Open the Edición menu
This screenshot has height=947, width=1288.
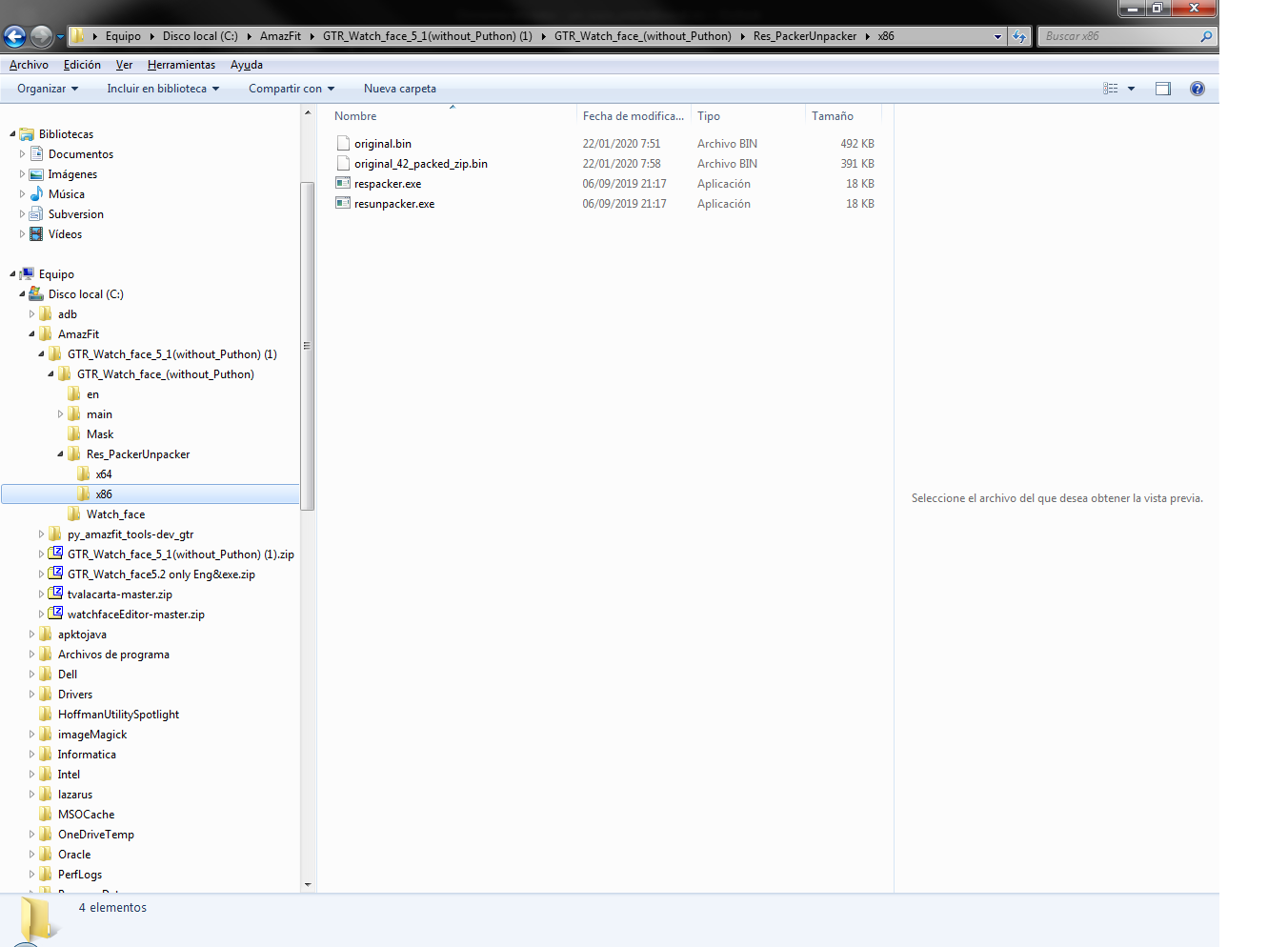click(x=82, y=65)
